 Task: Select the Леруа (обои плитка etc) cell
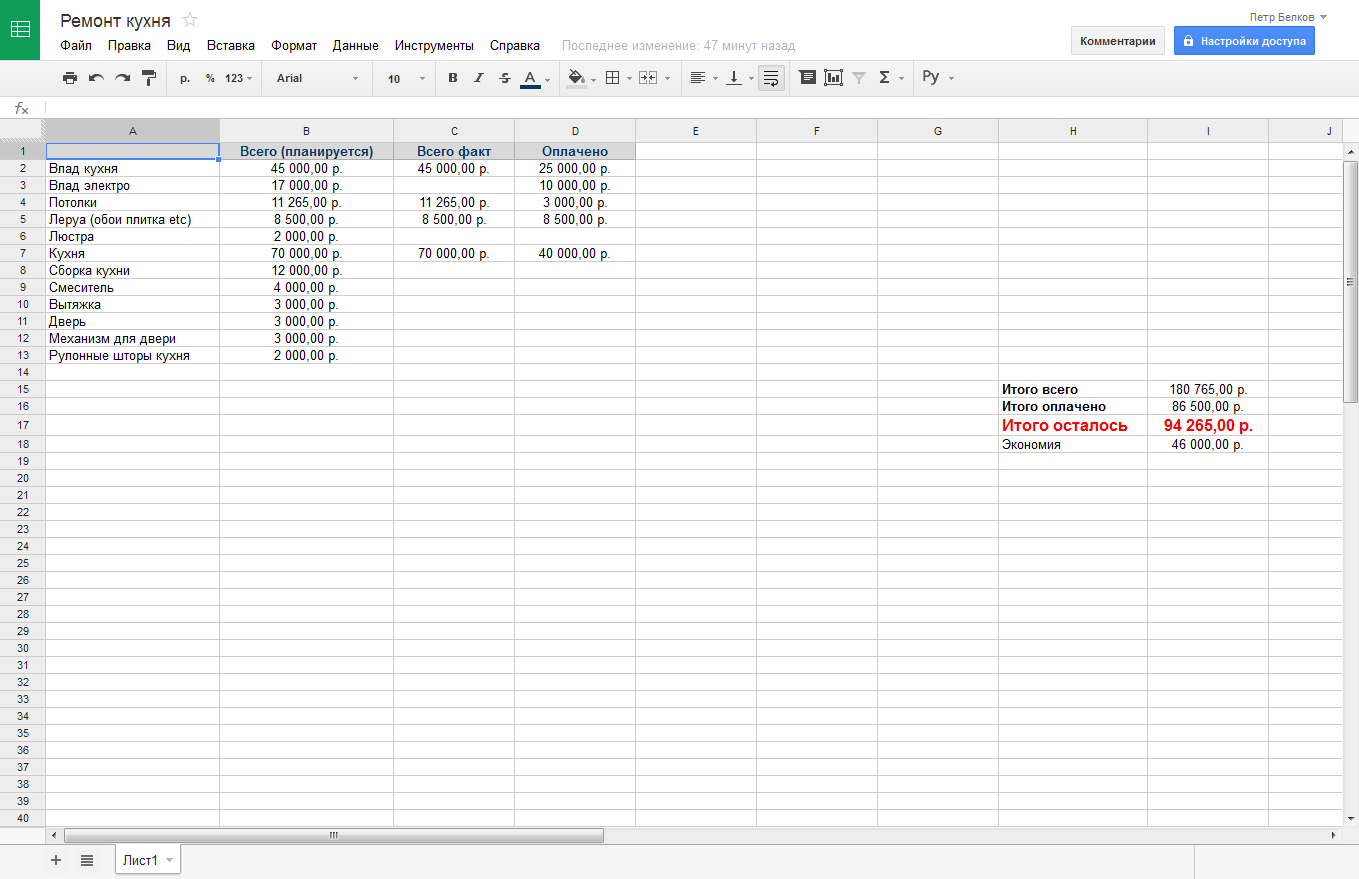coord(132,220)
